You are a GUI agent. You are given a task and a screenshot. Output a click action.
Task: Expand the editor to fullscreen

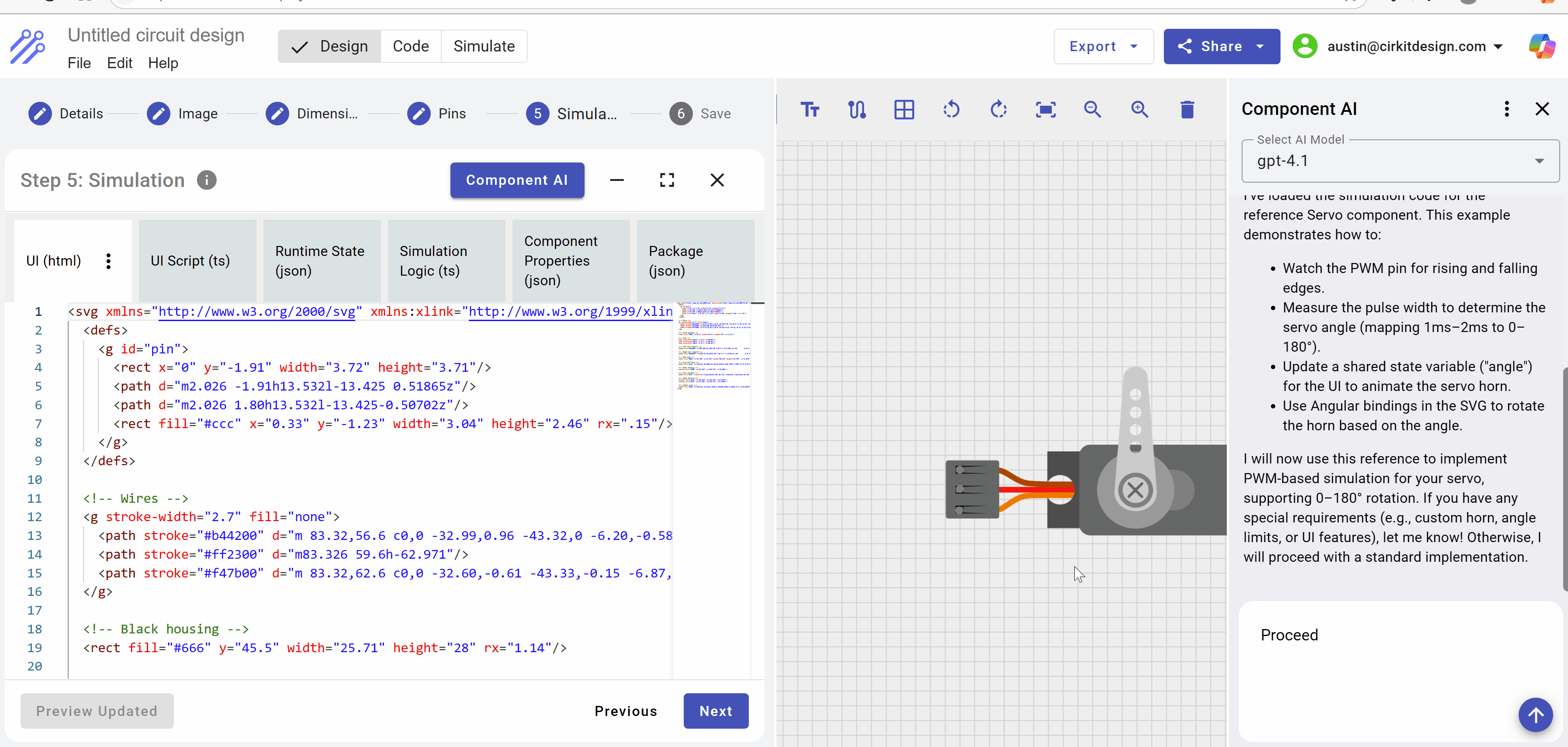pyautogui.click(x=667, y=180)
